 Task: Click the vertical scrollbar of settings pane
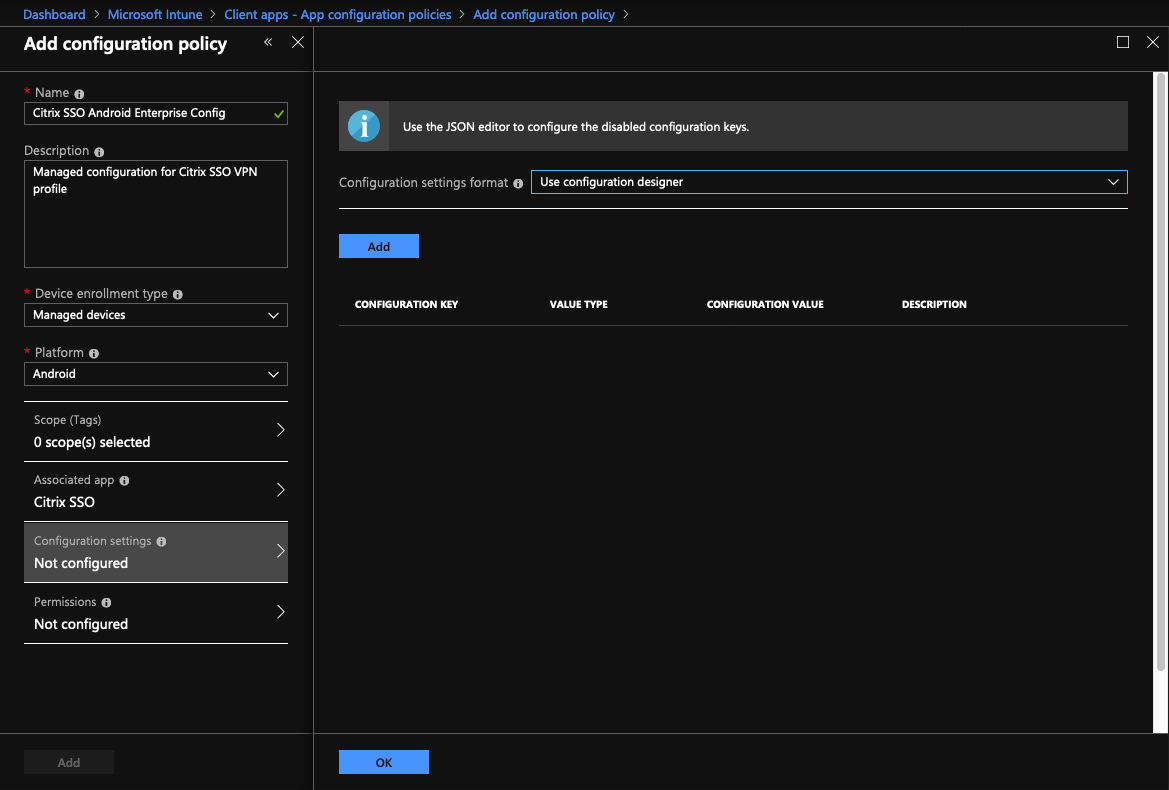(1160, 370)
